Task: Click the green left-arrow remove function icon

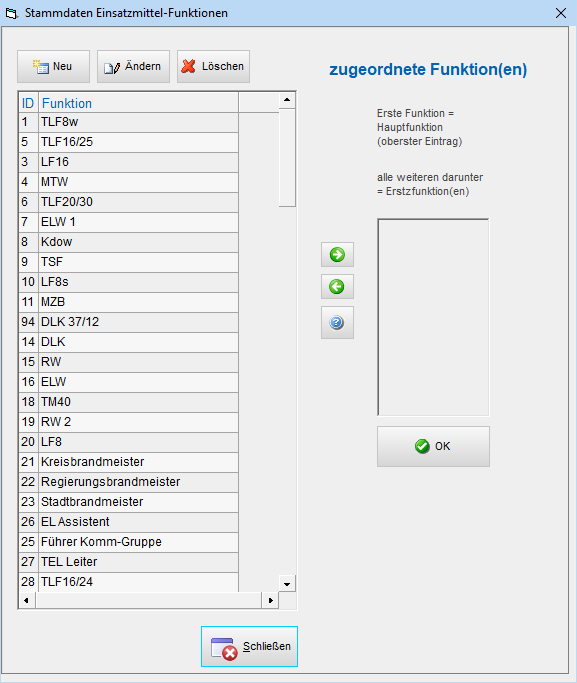Action: pyautogui.click(x=337, y=287)
